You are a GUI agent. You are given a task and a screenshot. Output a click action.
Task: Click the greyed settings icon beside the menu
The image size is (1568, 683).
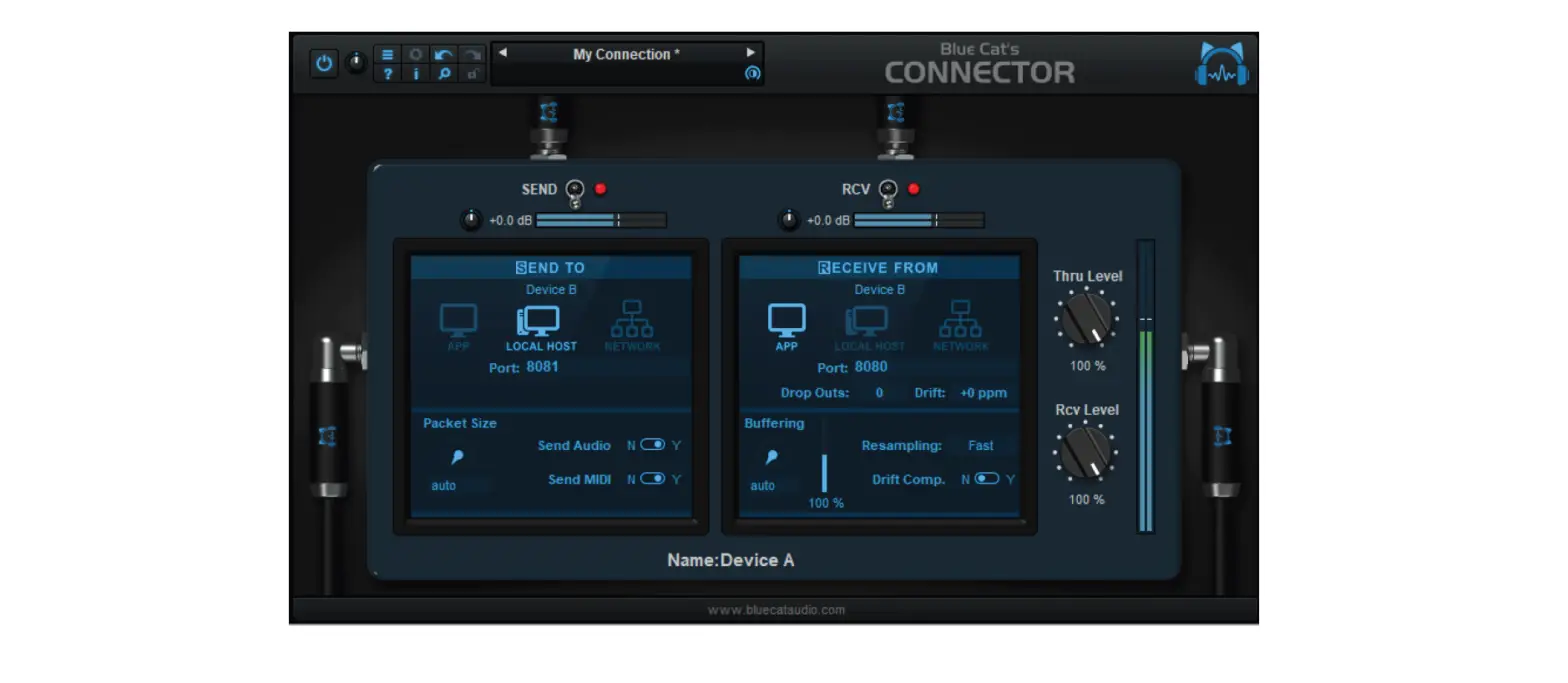416,54
